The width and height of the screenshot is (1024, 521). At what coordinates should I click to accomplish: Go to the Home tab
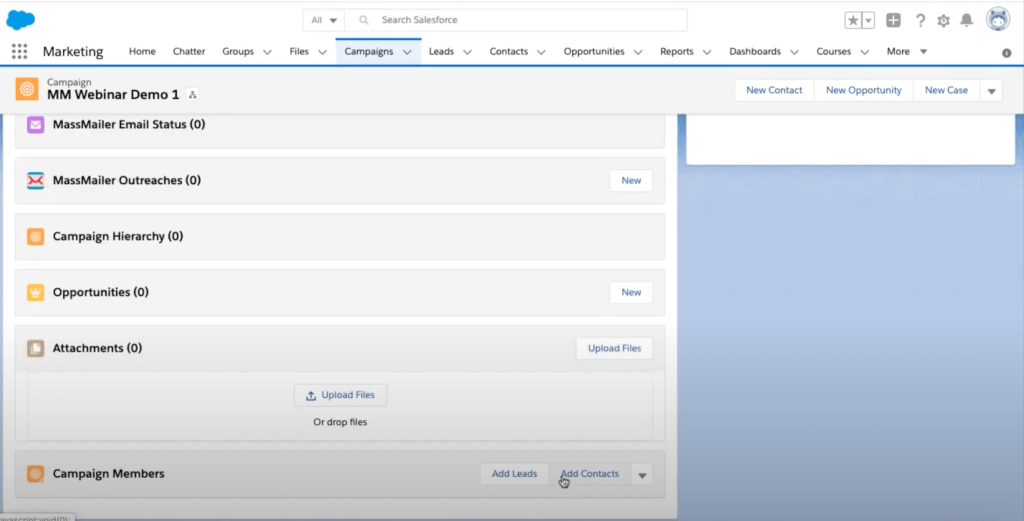tap(142, 51)
